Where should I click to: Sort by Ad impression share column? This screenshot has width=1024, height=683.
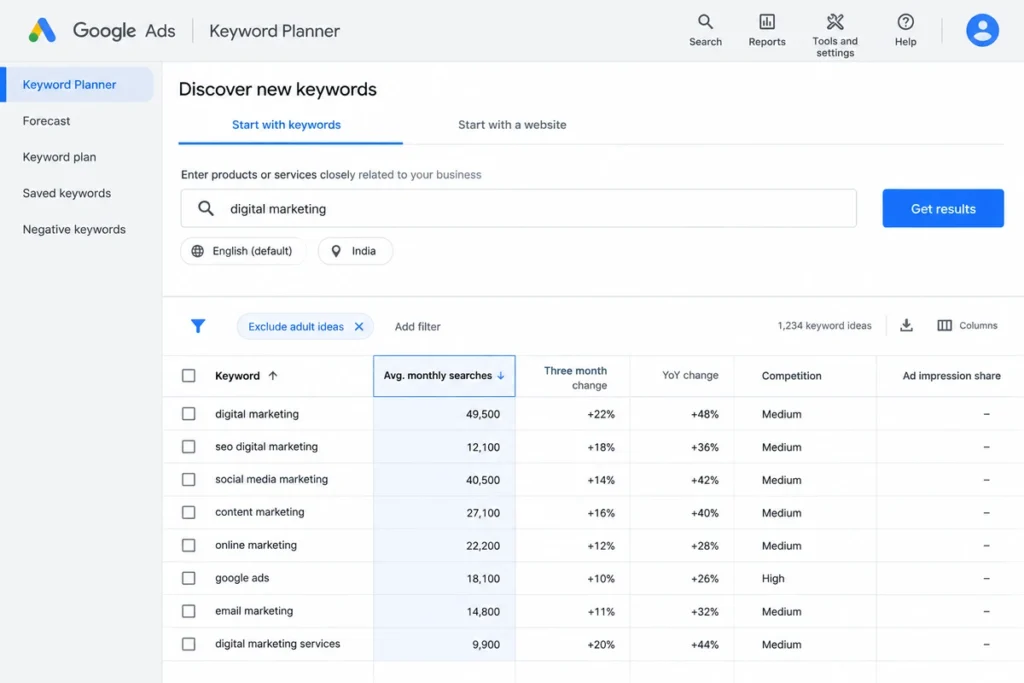tap(952, 375)
